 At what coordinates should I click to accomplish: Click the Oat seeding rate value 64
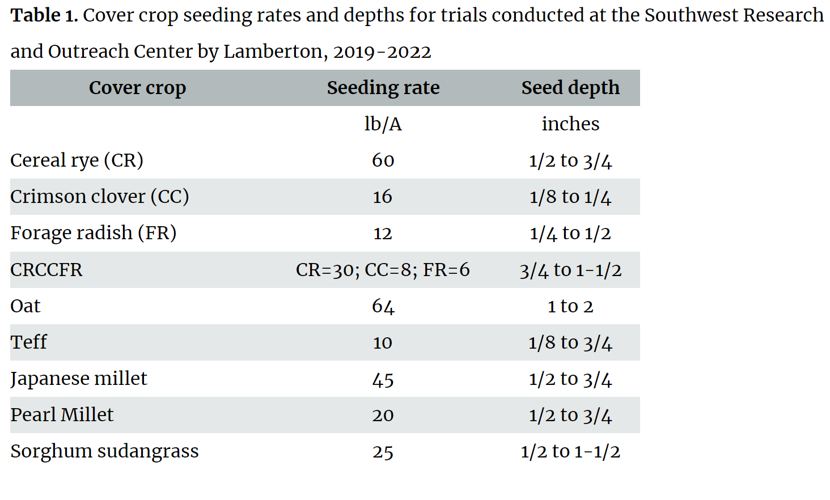point(383,306)
